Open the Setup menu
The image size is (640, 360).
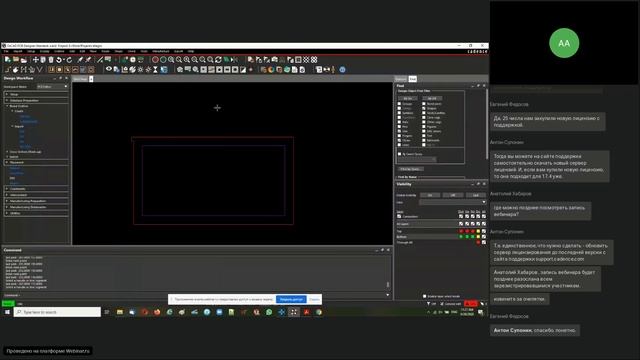click(x=31, y=51)
